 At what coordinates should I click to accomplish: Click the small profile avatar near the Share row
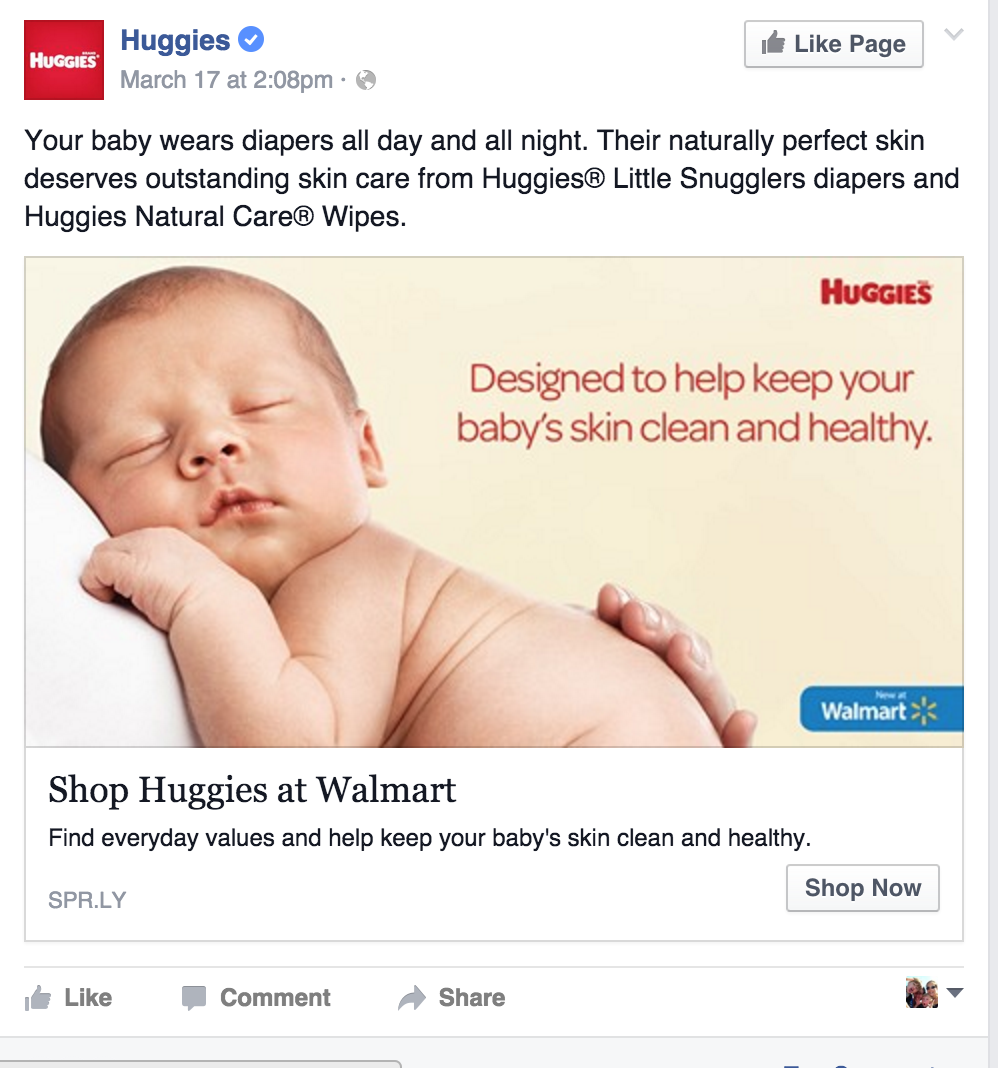[922, 993]
